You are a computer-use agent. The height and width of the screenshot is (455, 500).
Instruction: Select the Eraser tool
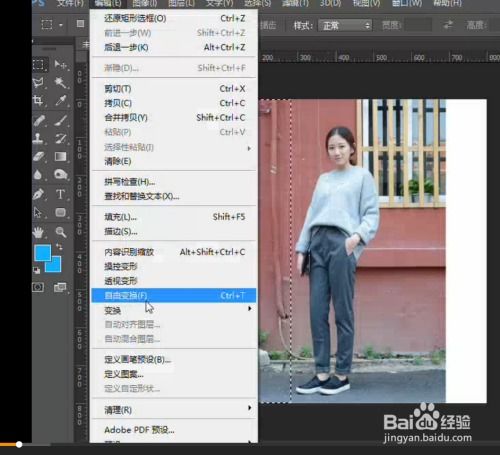tap(39, 156)
